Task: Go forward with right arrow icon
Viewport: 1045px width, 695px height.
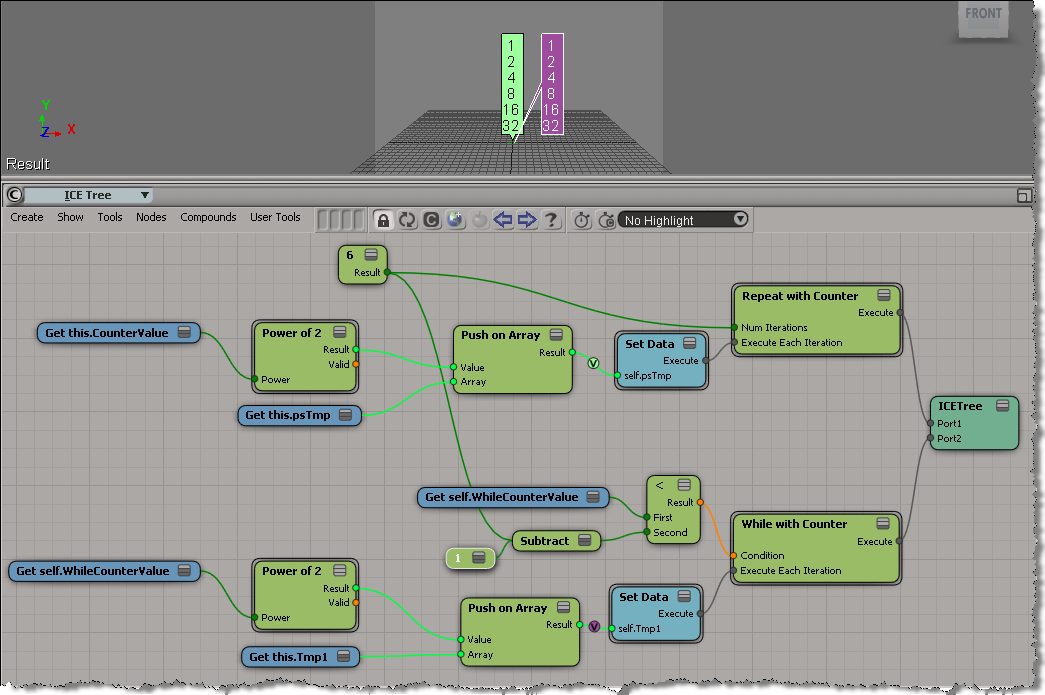Action: pos(527,220)
